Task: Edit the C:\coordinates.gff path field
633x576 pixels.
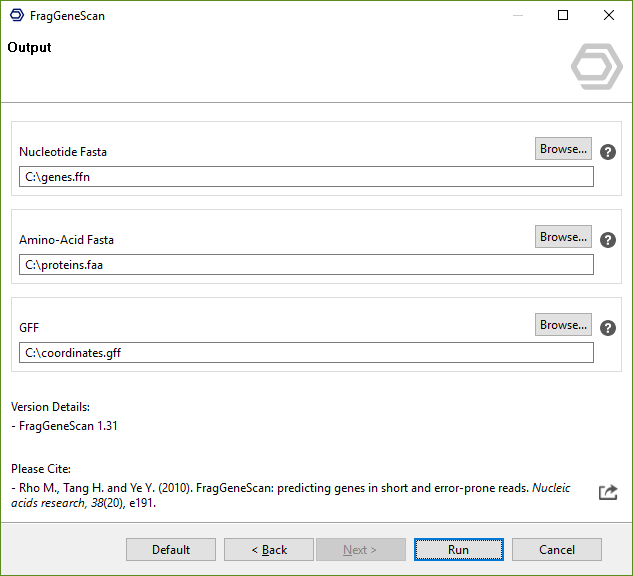Action: [x=306, y=353]
